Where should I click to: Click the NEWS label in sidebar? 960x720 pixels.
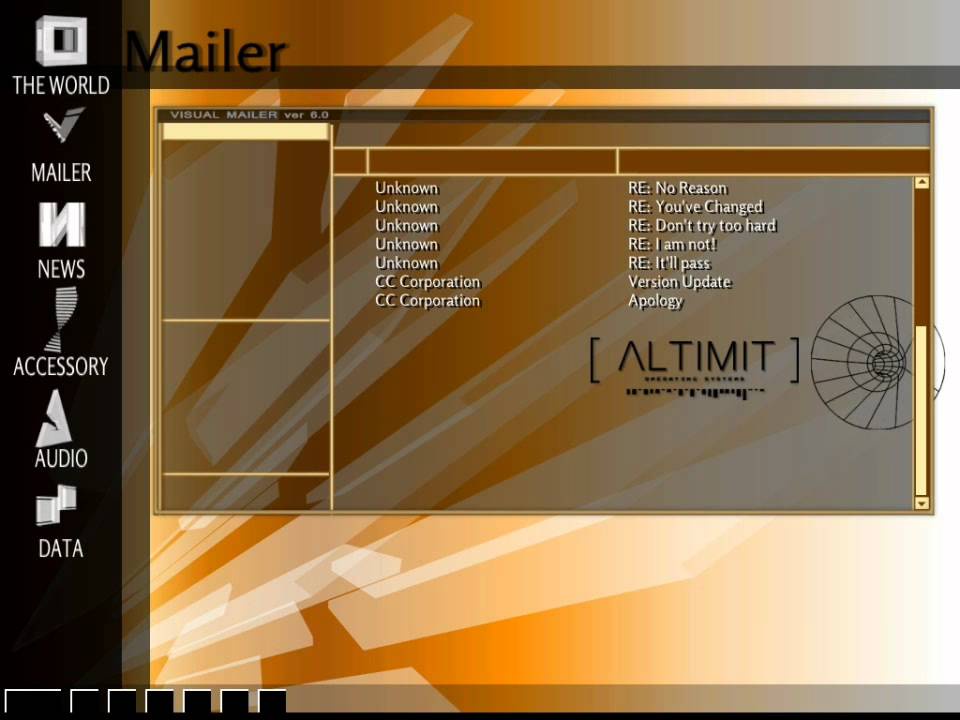pos(61,269)
